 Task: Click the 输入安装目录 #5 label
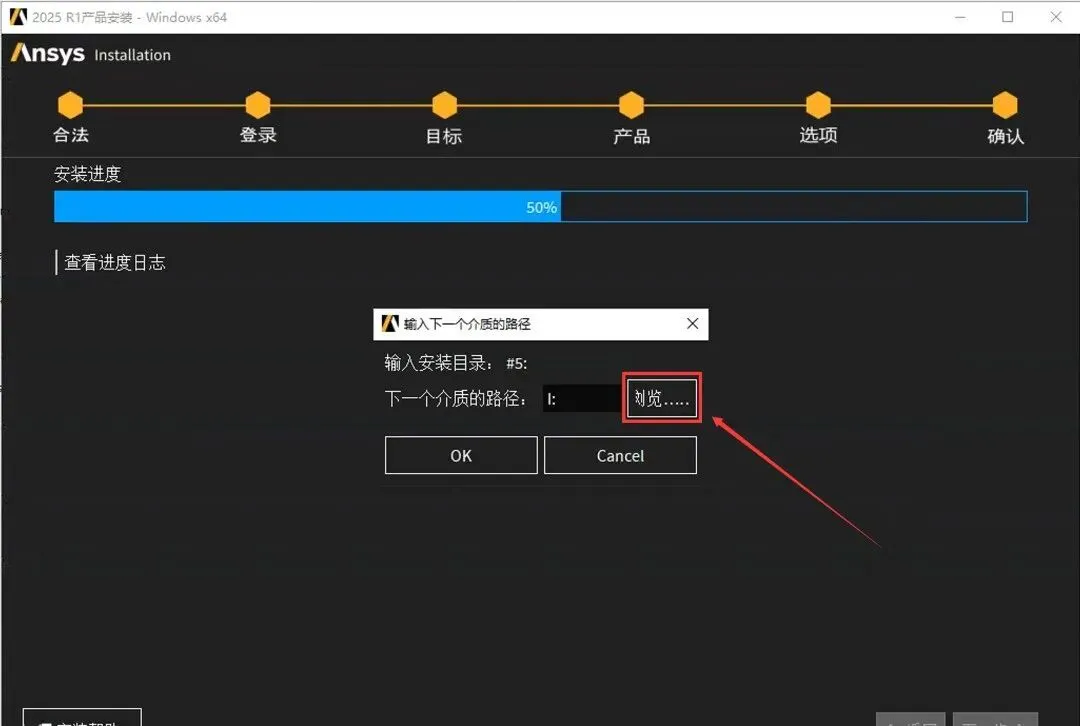[455, 363]
